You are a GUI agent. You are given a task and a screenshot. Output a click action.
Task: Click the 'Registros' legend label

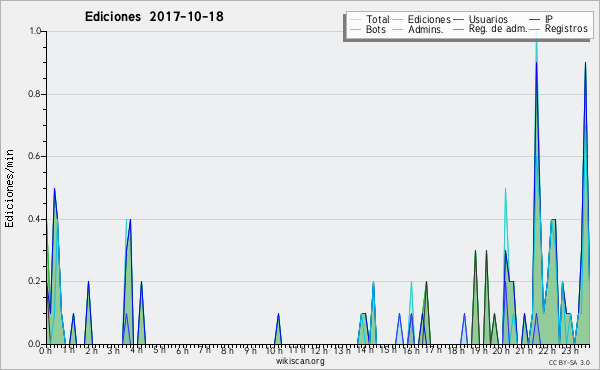click(x=566, y=29)
